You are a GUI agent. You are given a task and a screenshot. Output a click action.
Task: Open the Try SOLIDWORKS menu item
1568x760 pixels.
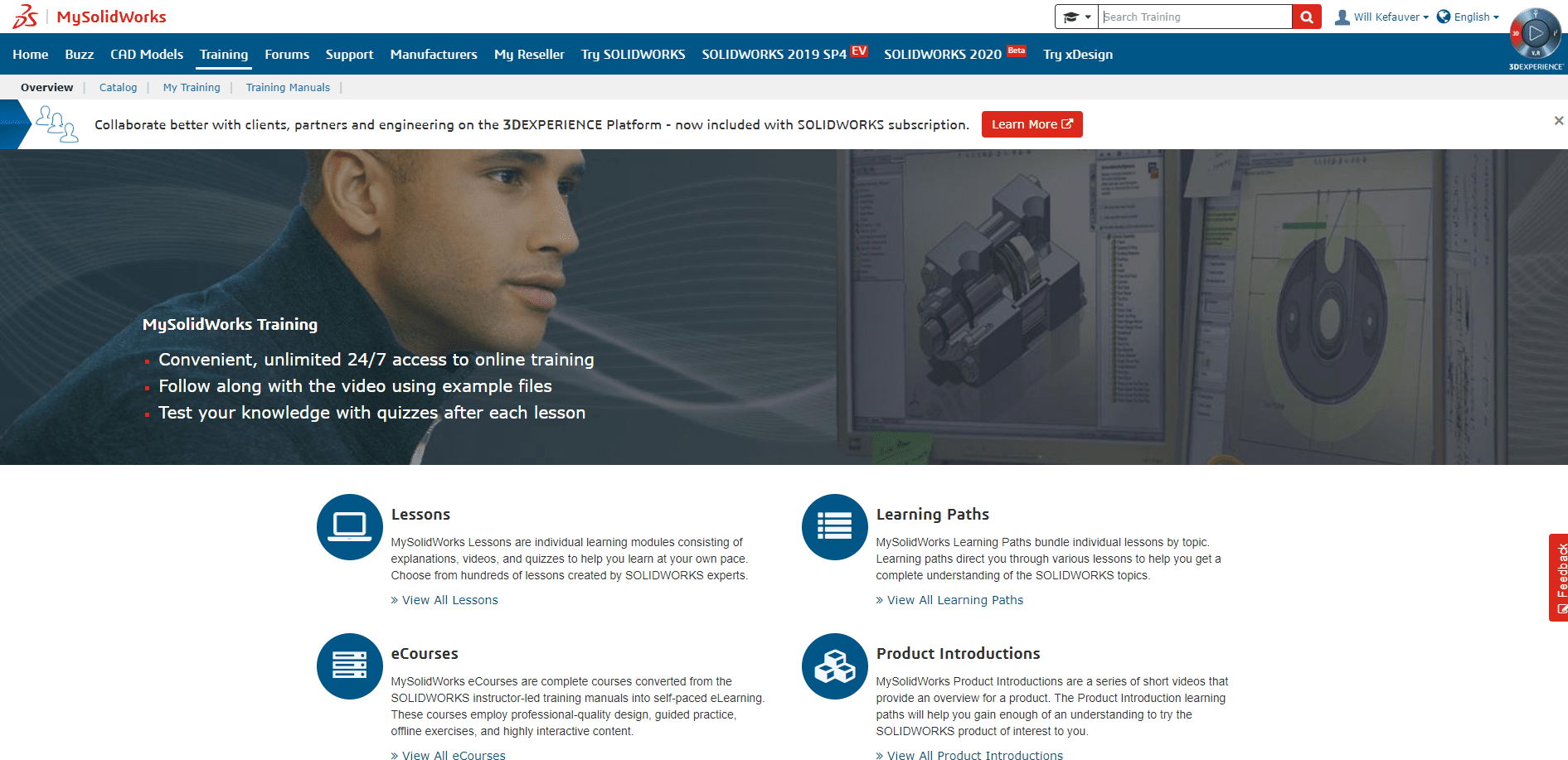click(x=634, y=55)
